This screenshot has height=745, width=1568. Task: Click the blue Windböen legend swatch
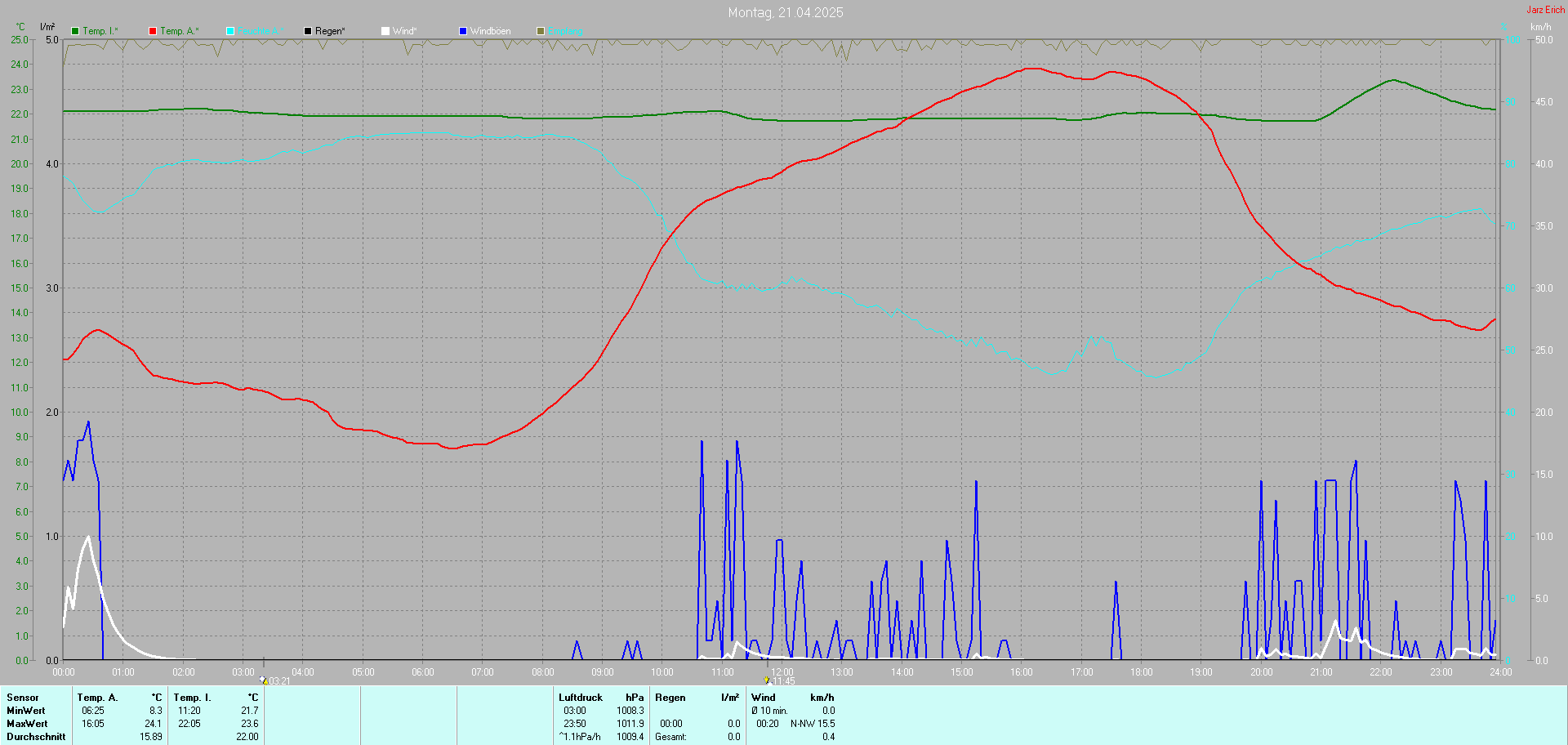coord(463,31)
